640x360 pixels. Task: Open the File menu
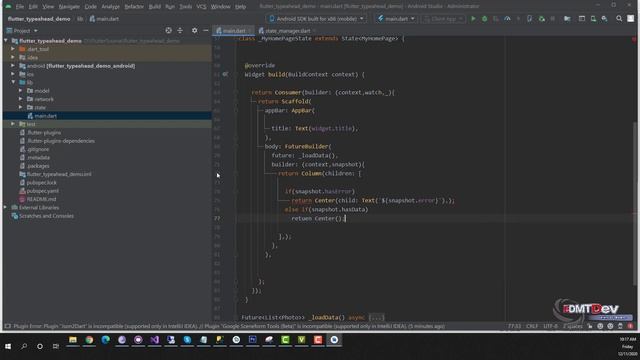coord(20,7)
